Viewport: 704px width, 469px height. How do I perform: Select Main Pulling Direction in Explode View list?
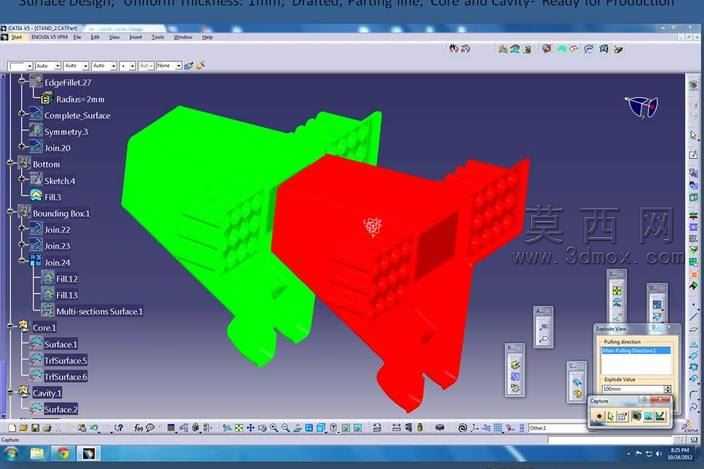tap(636, 351)
